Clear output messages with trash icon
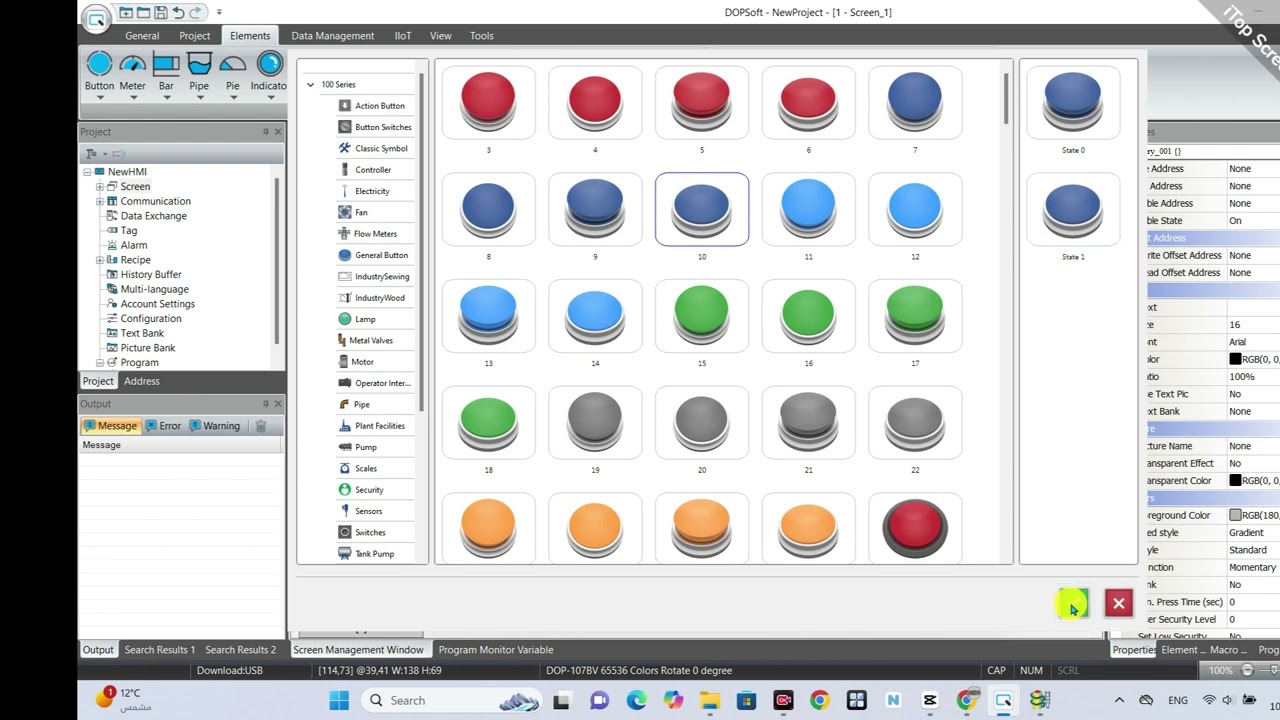 pos(260,426)
